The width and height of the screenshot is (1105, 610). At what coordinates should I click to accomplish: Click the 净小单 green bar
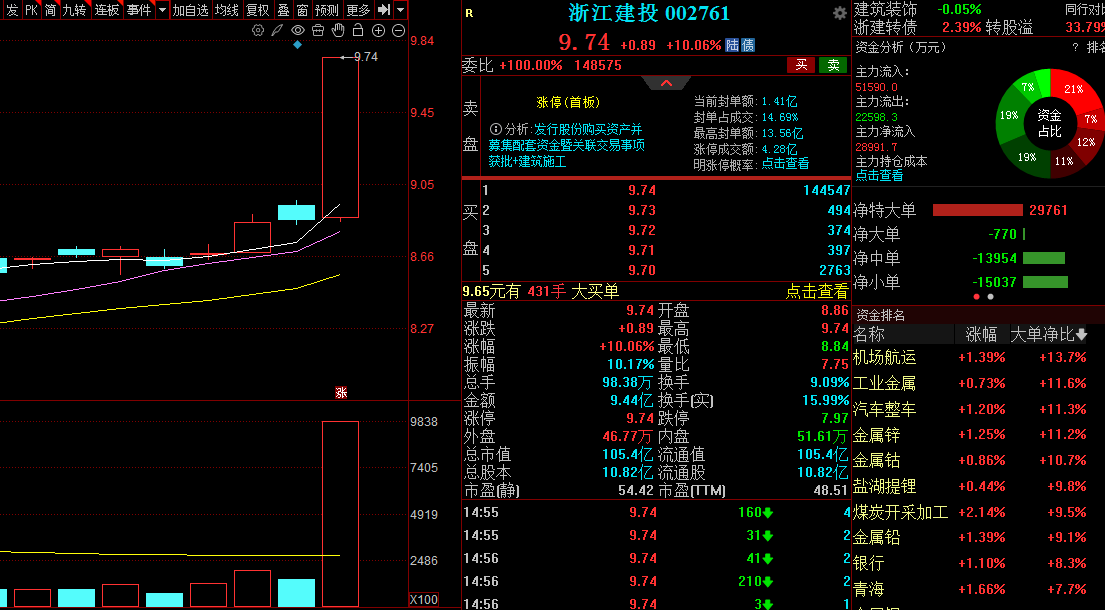pos(1045,282)
